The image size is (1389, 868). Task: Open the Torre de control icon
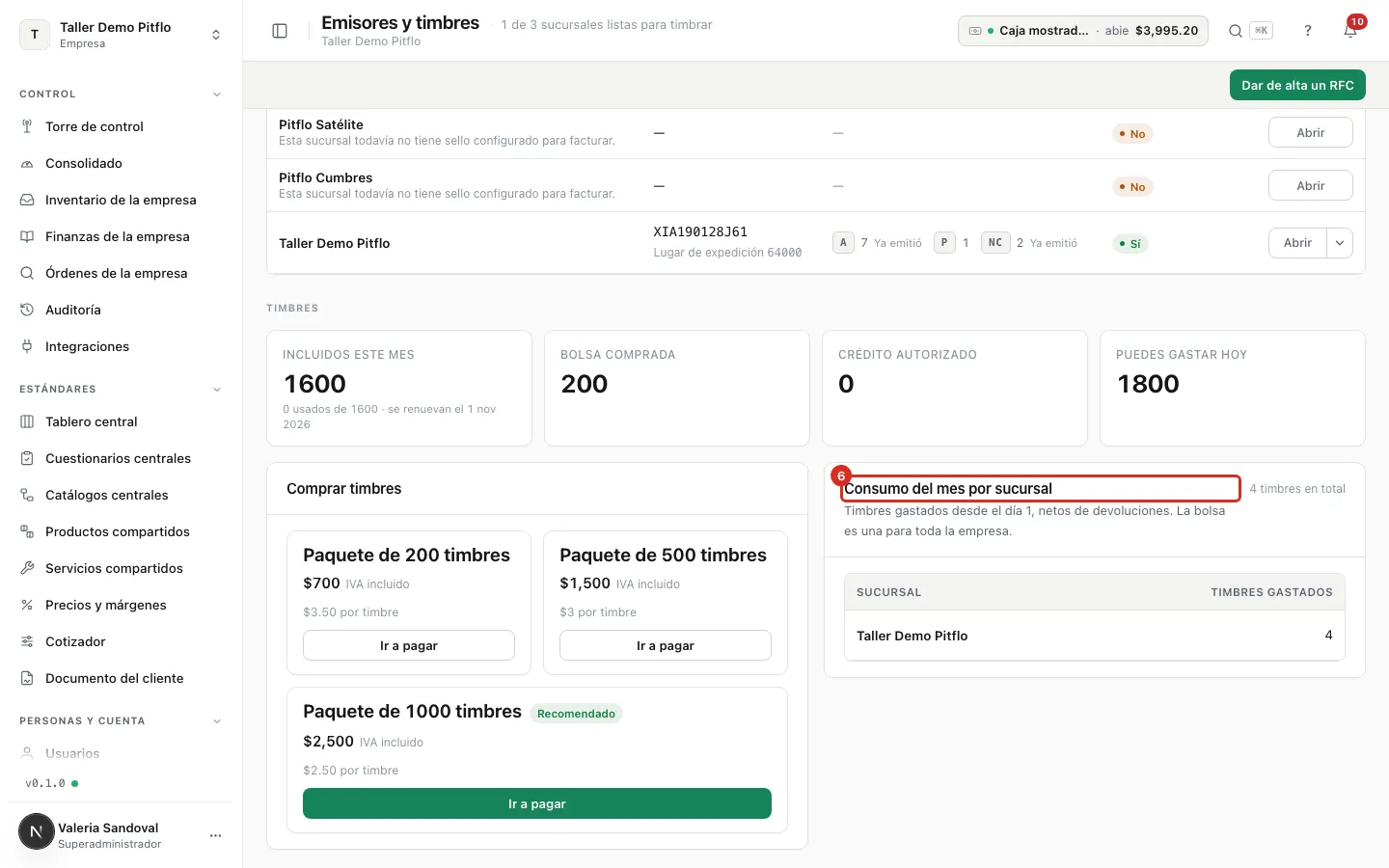pos(27,126)
